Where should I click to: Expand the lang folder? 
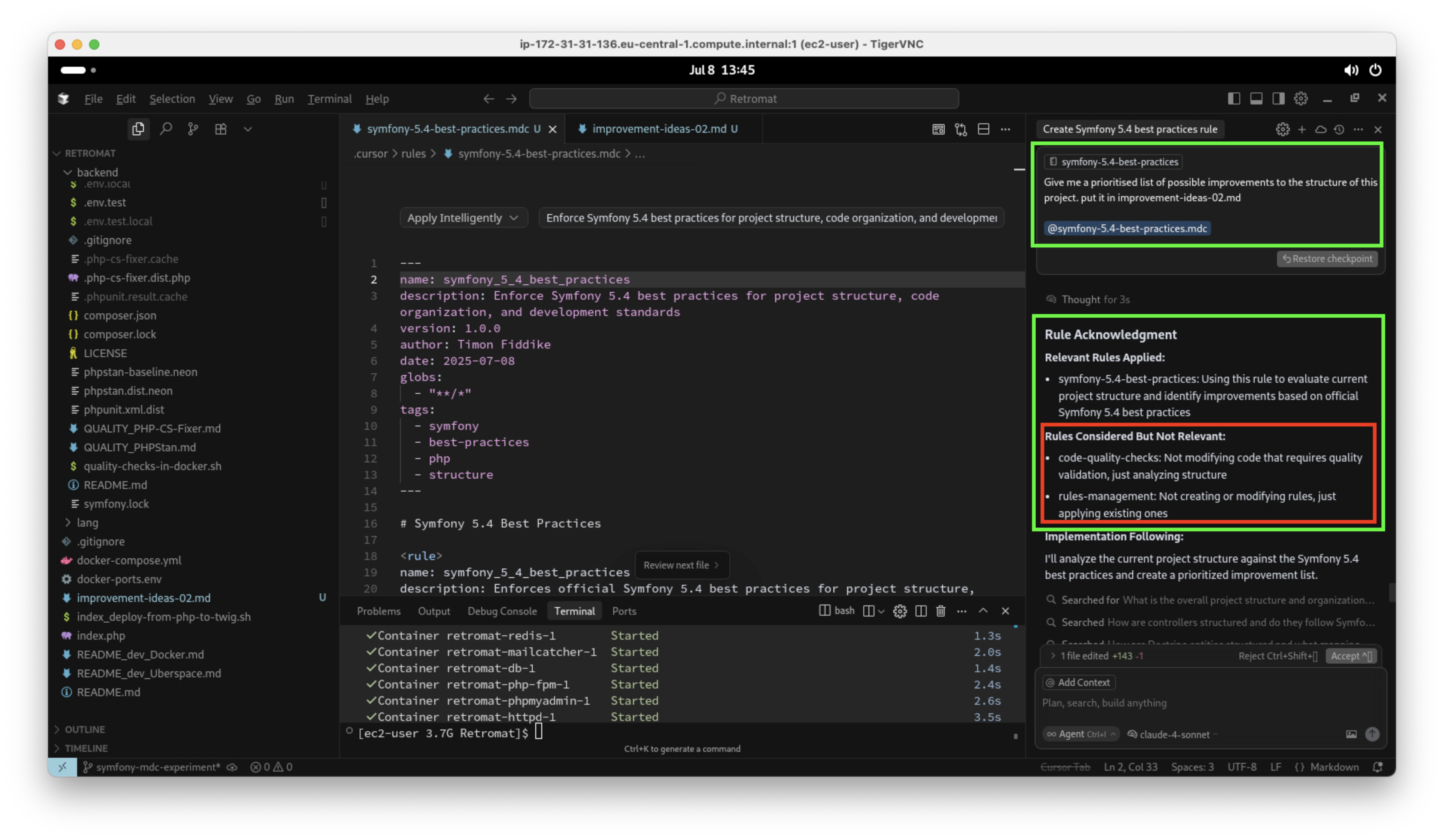(87, 523)
